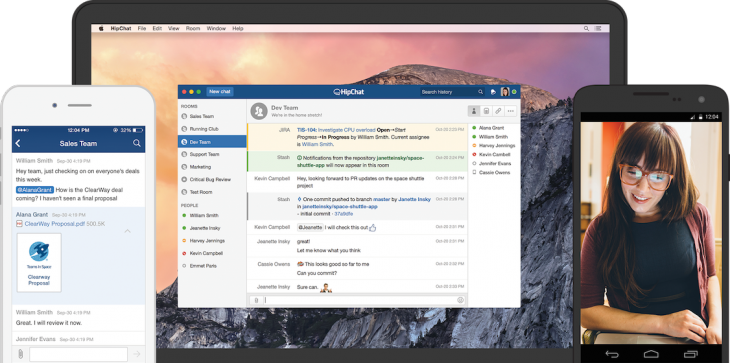Tap the iPhone message input field
Image resolution: width=730 pixels, height=363 pixels.
coord(78,354)
